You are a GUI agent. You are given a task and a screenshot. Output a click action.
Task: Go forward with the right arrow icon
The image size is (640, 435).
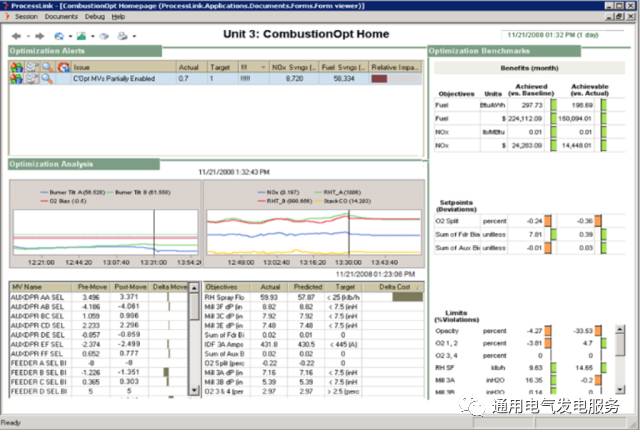[40, 36]
